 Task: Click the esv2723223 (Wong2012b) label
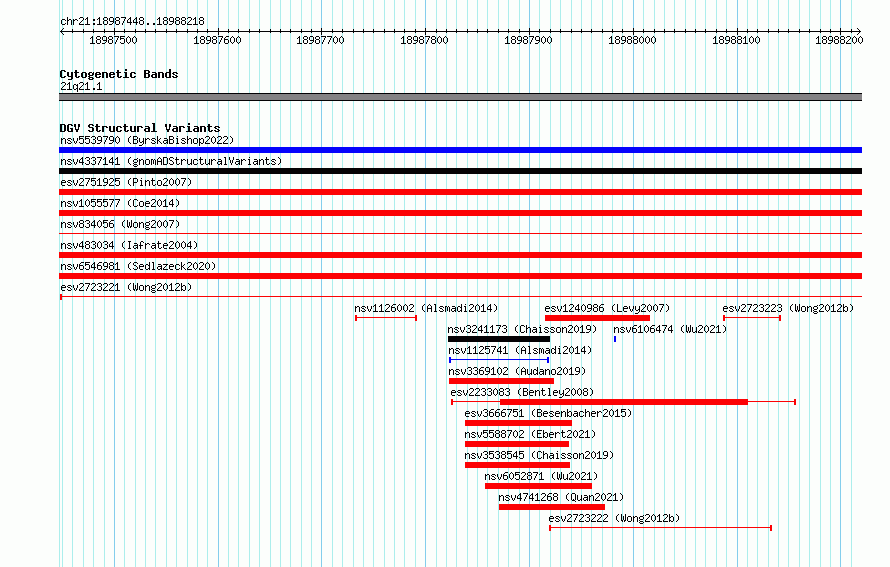pyautogui.click(x=788, y=308)
